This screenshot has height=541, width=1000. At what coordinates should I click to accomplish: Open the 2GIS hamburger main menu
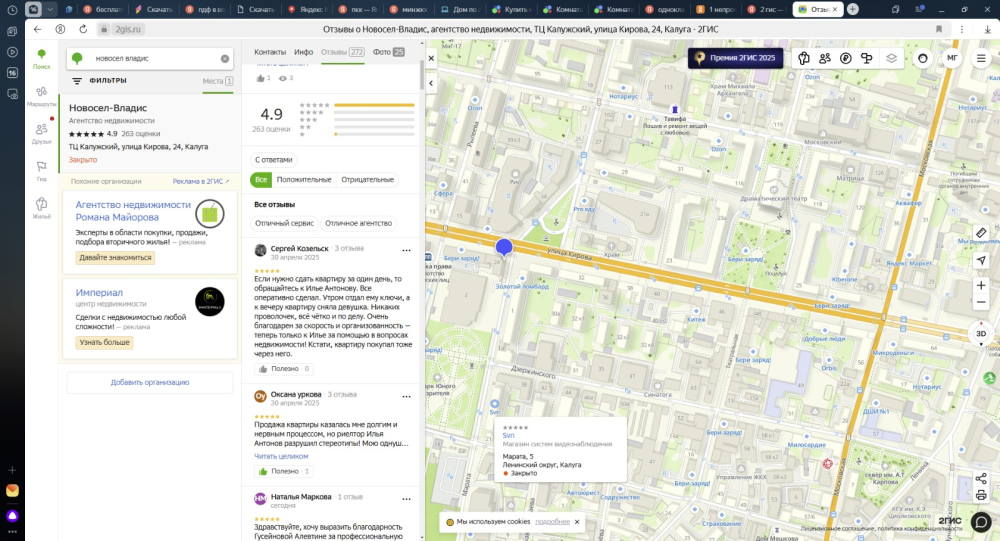(981, 58)
